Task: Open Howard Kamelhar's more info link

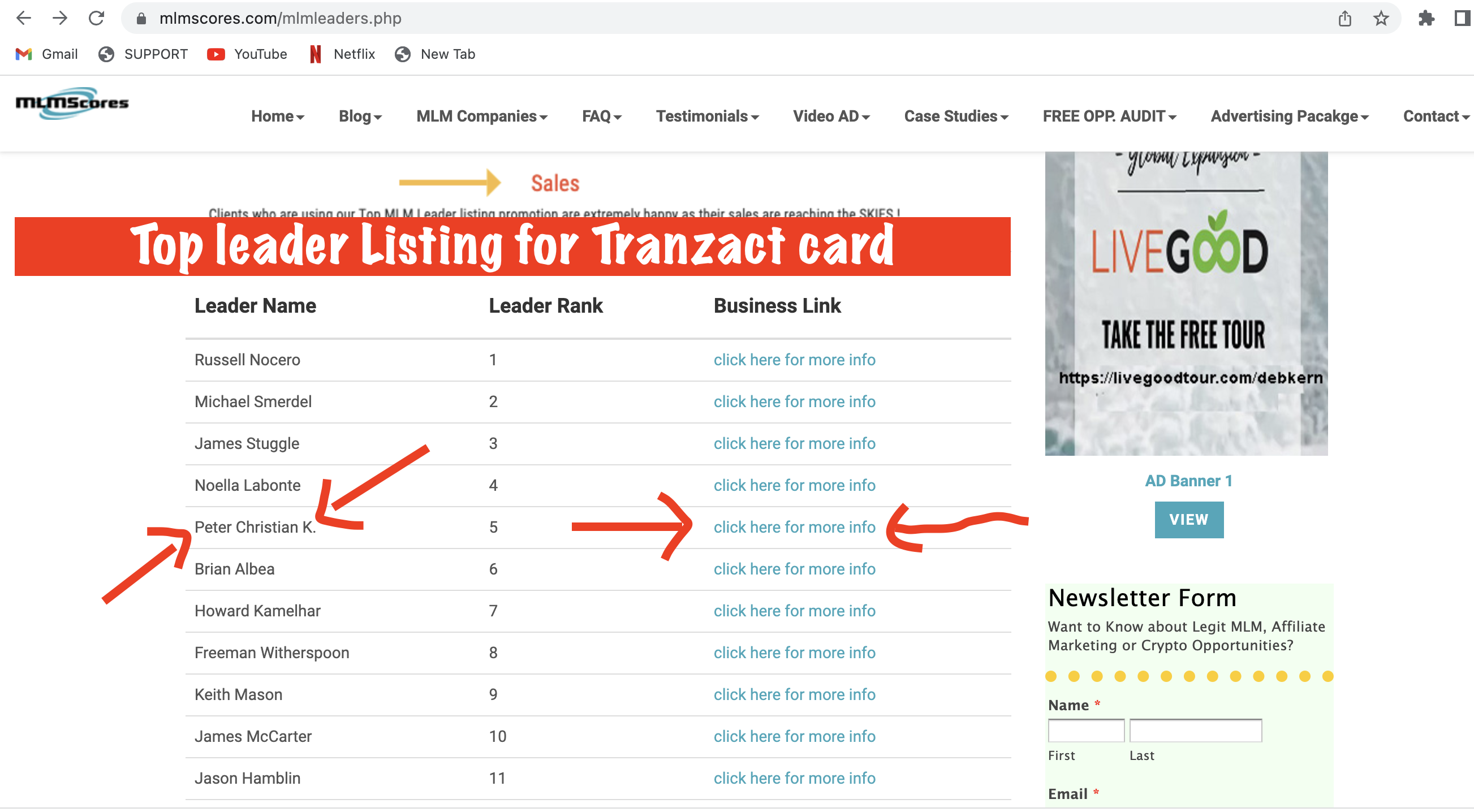Action: tap(794, 611)
